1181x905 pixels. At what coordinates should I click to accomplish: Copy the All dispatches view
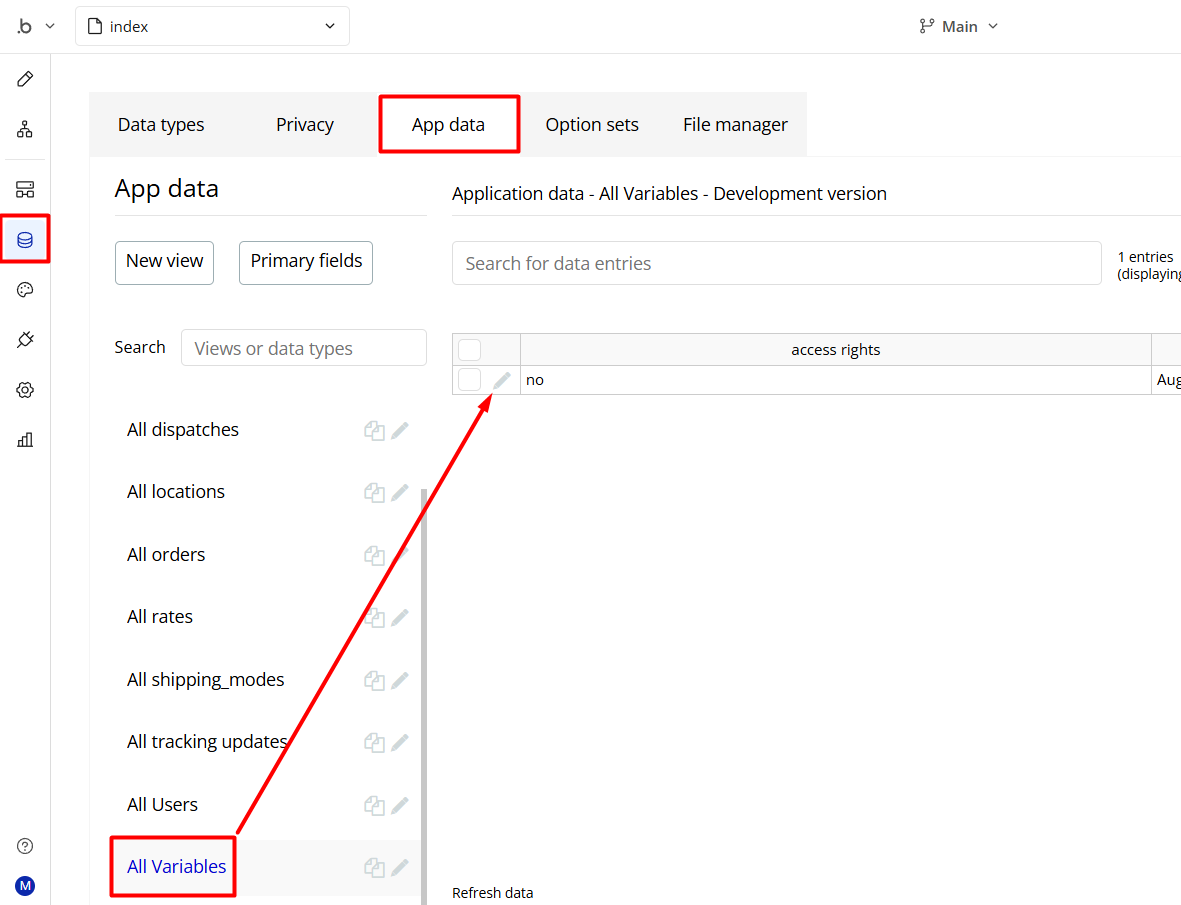point(374,431)
